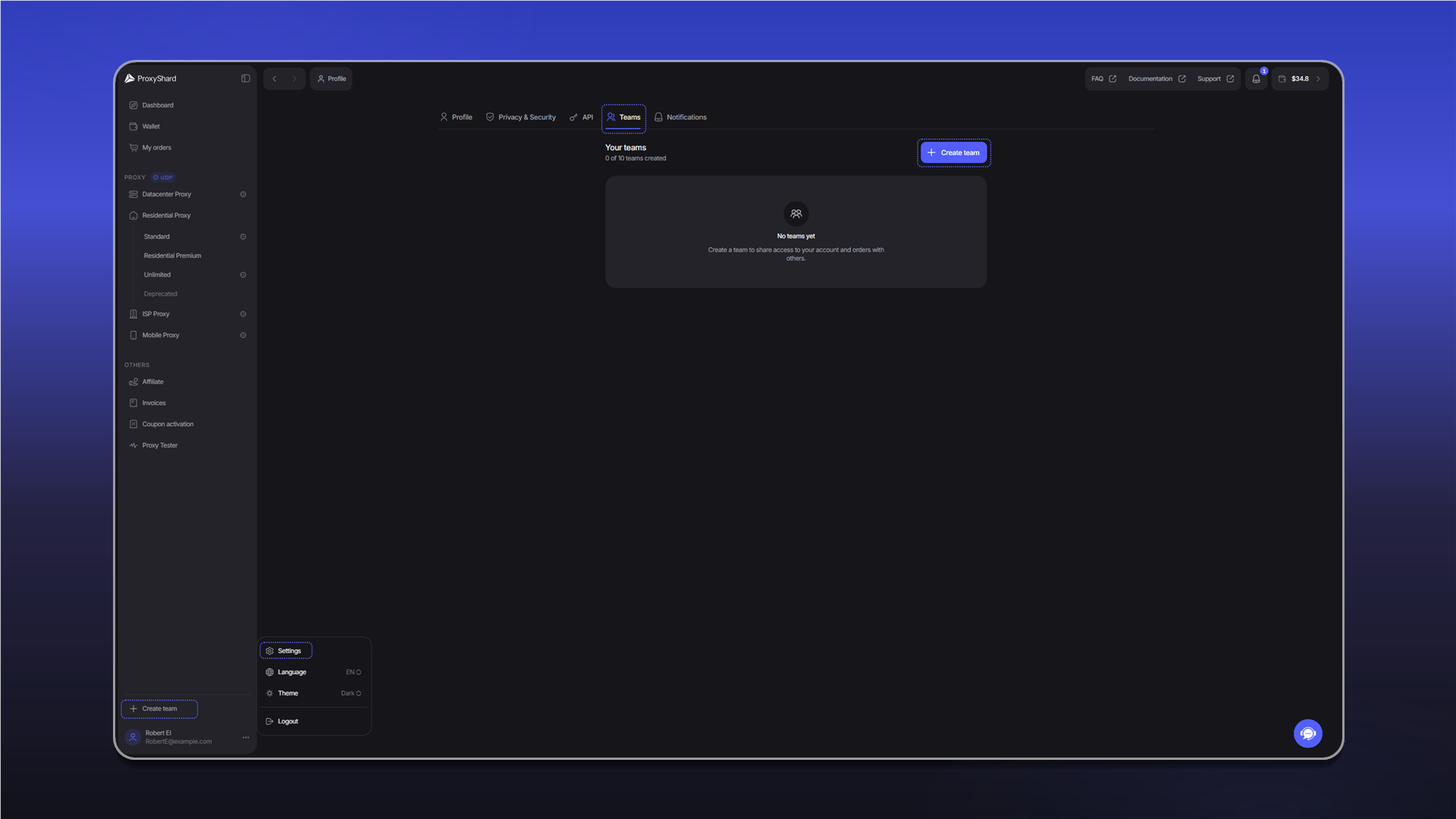1456x819 pixels.
Task: Click the Profile breadcrumb button
Action: (x=331, y=79)
